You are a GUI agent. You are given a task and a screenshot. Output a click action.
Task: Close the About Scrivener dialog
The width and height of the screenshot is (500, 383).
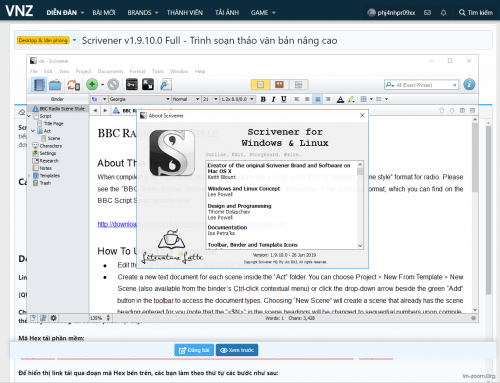coord(362,115)
